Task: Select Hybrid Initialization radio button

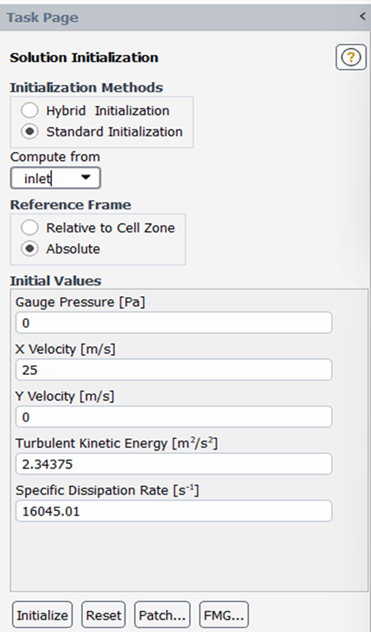Action: point(30,110)
